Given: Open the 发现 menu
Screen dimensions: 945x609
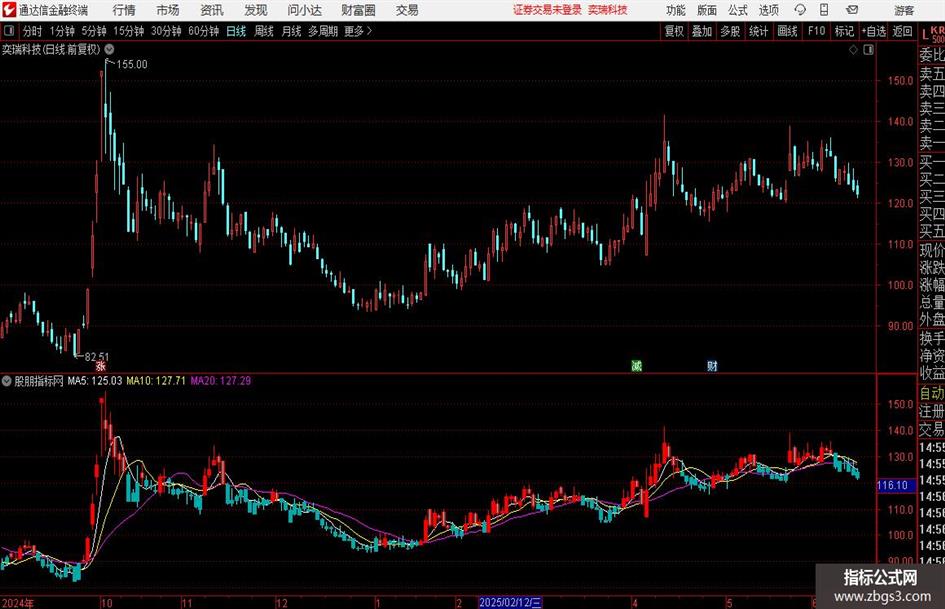Looking at the screenshot, I should click(256, 10).
